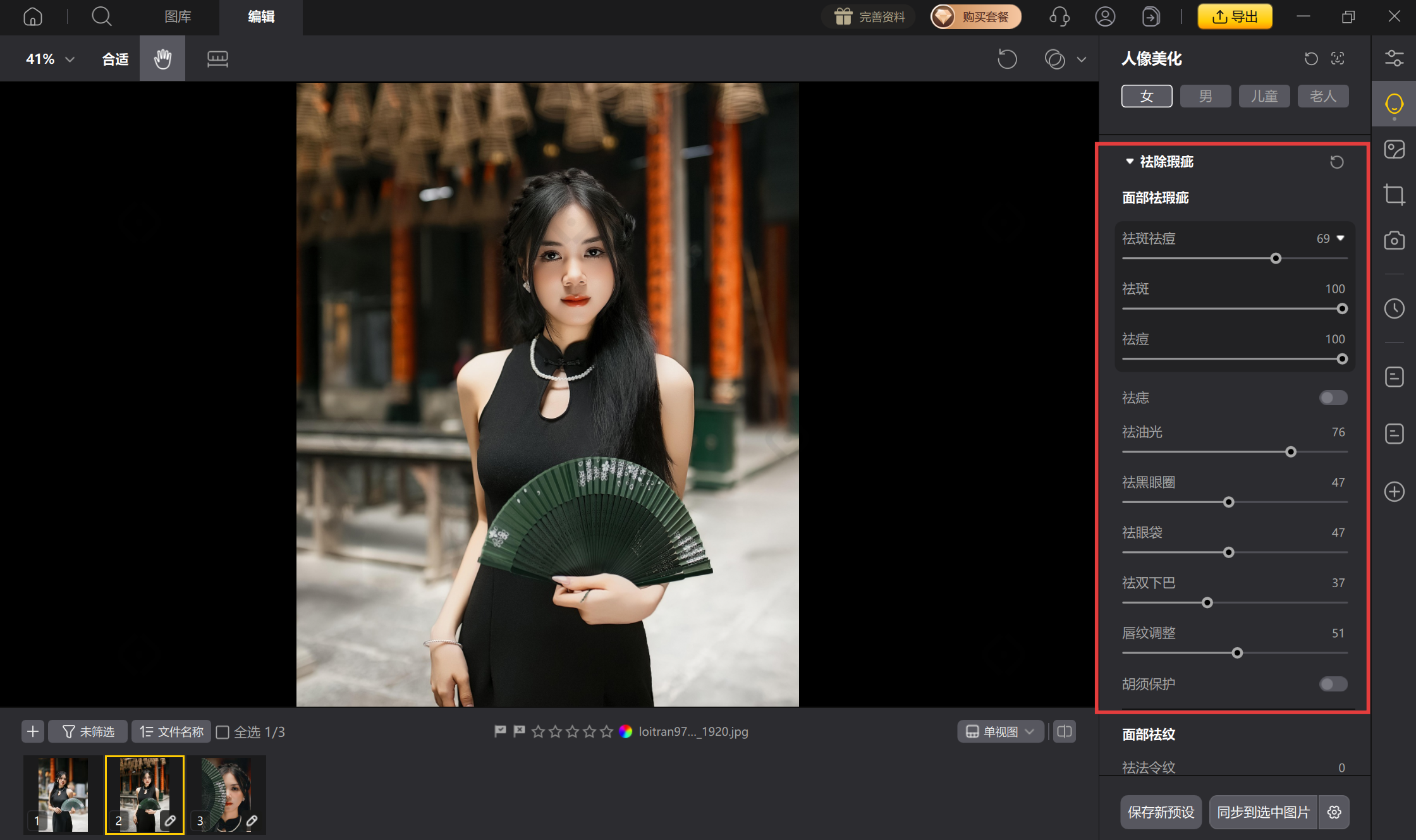
Task: Click 保存新预设 button
Action: 1161,812
